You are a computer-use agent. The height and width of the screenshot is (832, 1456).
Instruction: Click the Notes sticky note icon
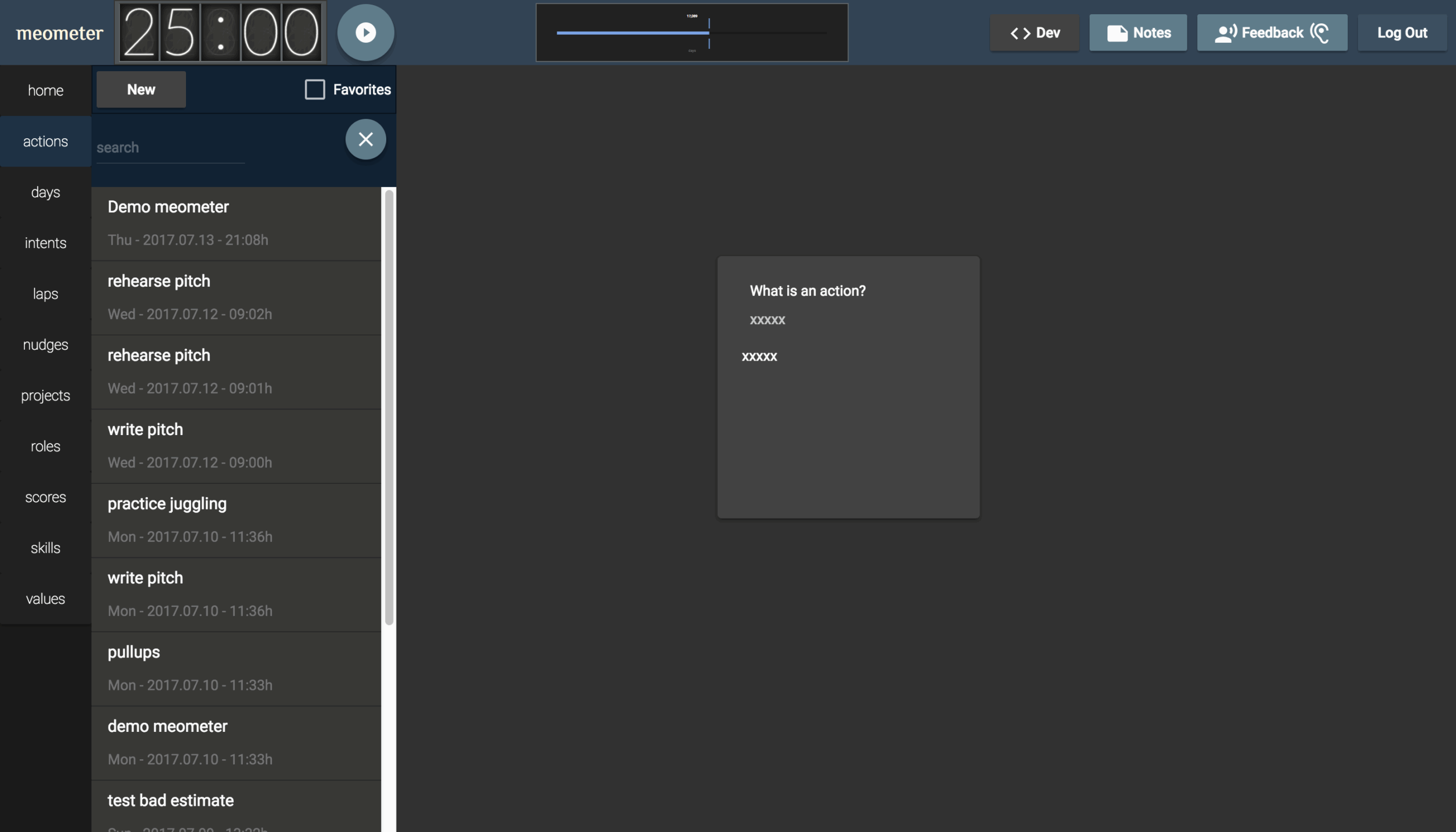click(x=1116, y=33)
